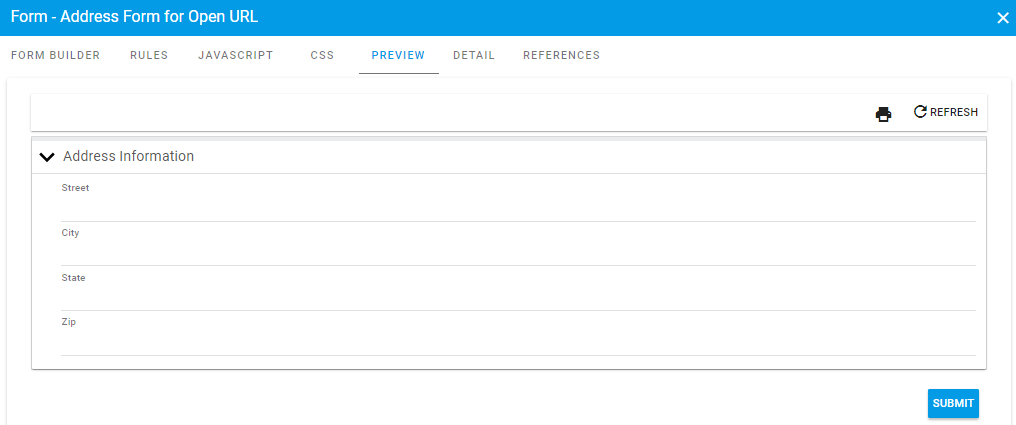Click the State input line
The height and width of the screenshot is (425, 1016).
[518, 298]
